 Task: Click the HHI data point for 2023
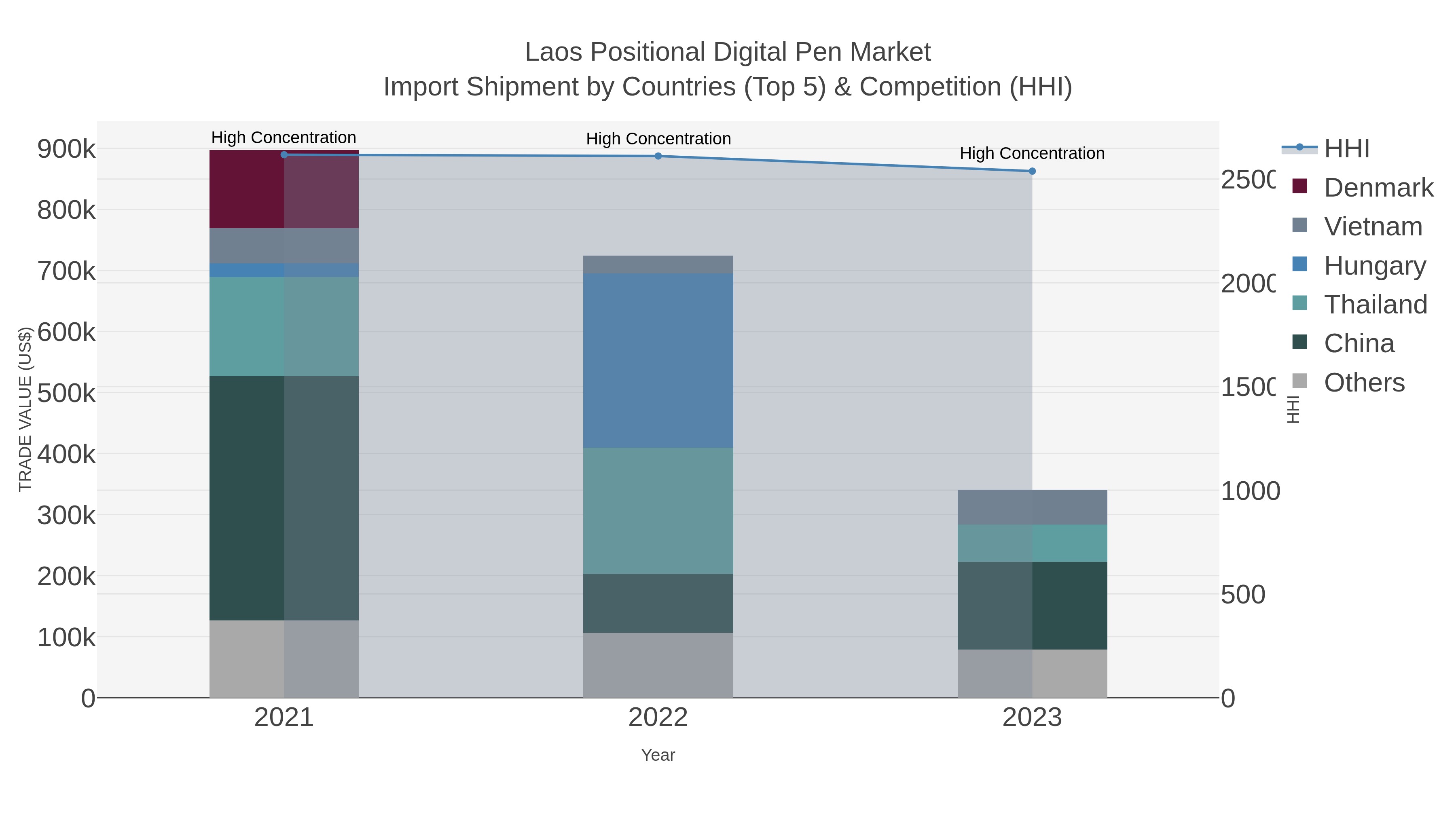click(1032, 171)
